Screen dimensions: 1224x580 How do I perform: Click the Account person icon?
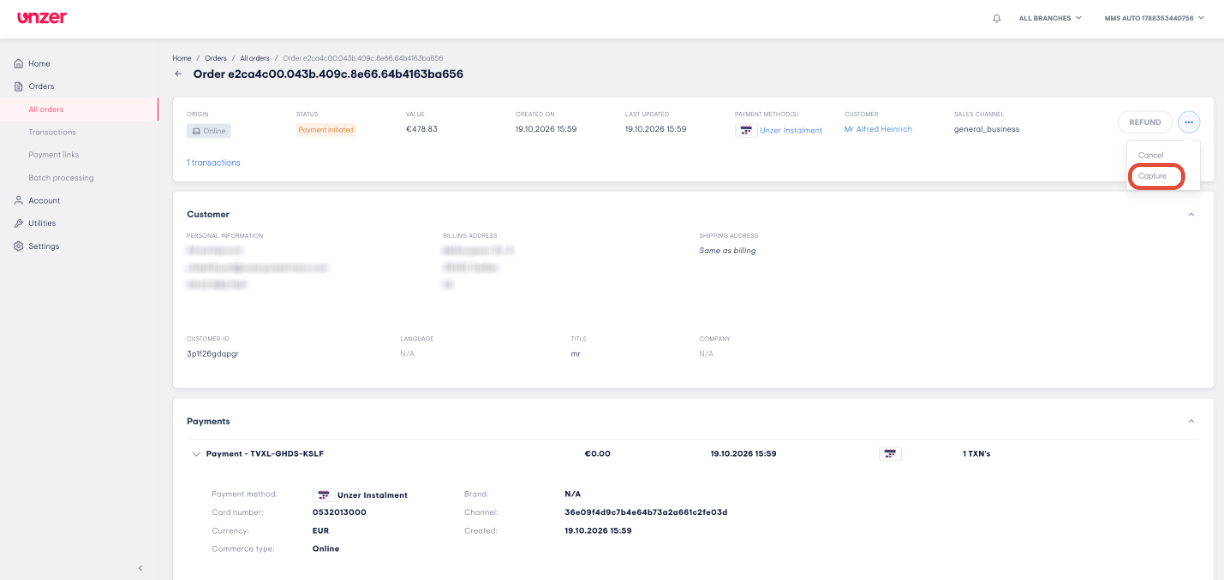point(18,200)
